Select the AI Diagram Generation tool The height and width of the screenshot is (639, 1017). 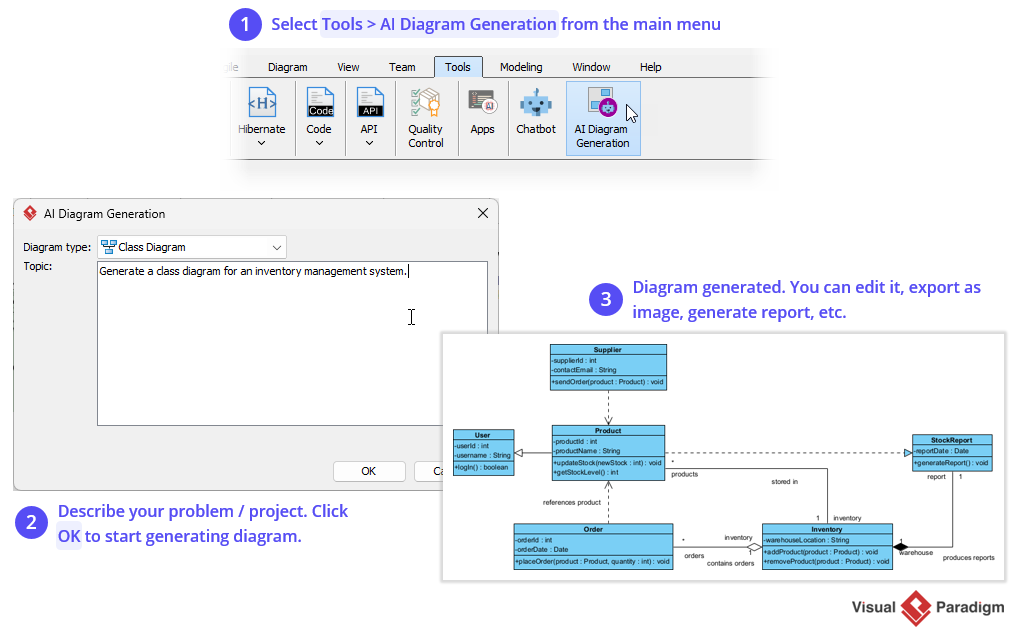[602, 115]
